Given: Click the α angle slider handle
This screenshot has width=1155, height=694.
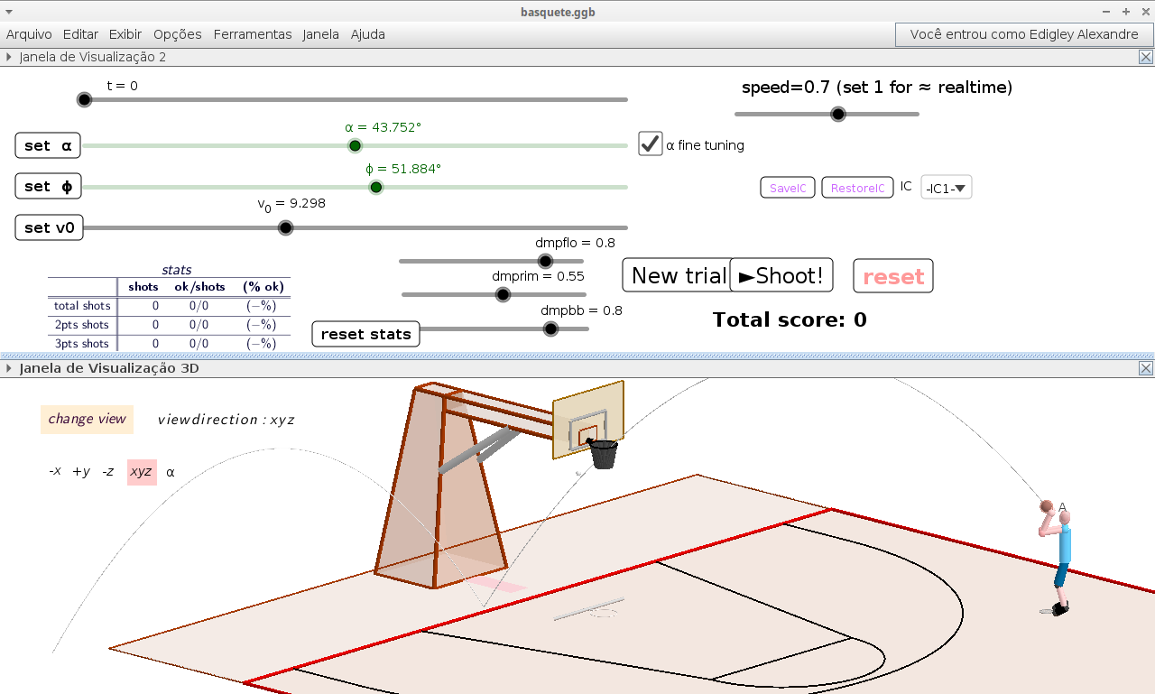Looking at the screenshot, I should (x=355, y=146).
